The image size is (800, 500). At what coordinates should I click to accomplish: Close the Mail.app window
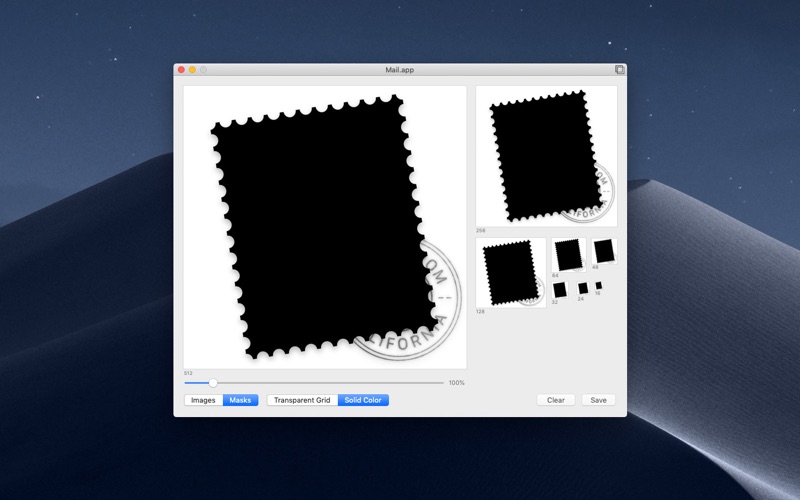pyautogui.click(x=181, y=70)
